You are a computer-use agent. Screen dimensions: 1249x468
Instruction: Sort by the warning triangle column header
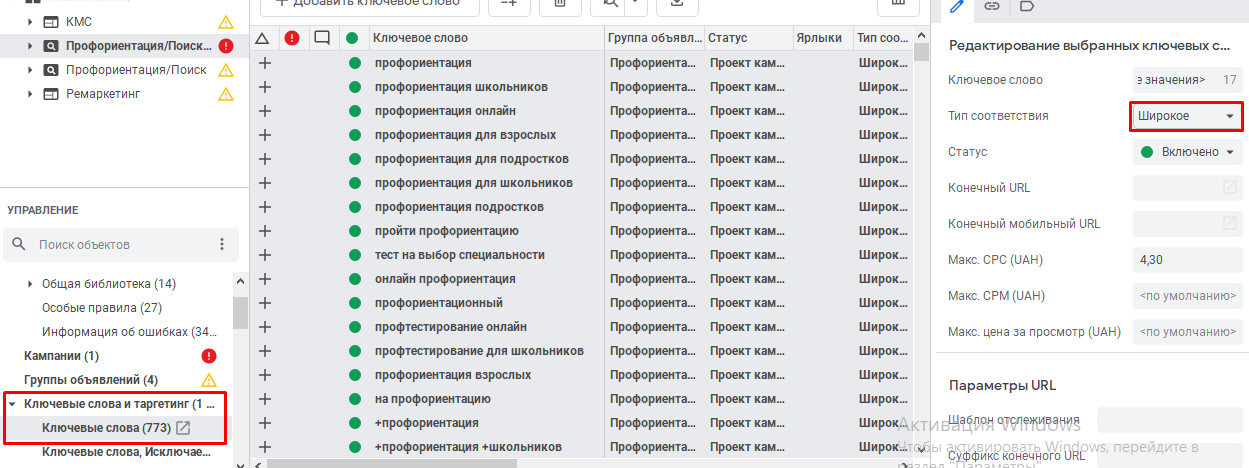263,38
